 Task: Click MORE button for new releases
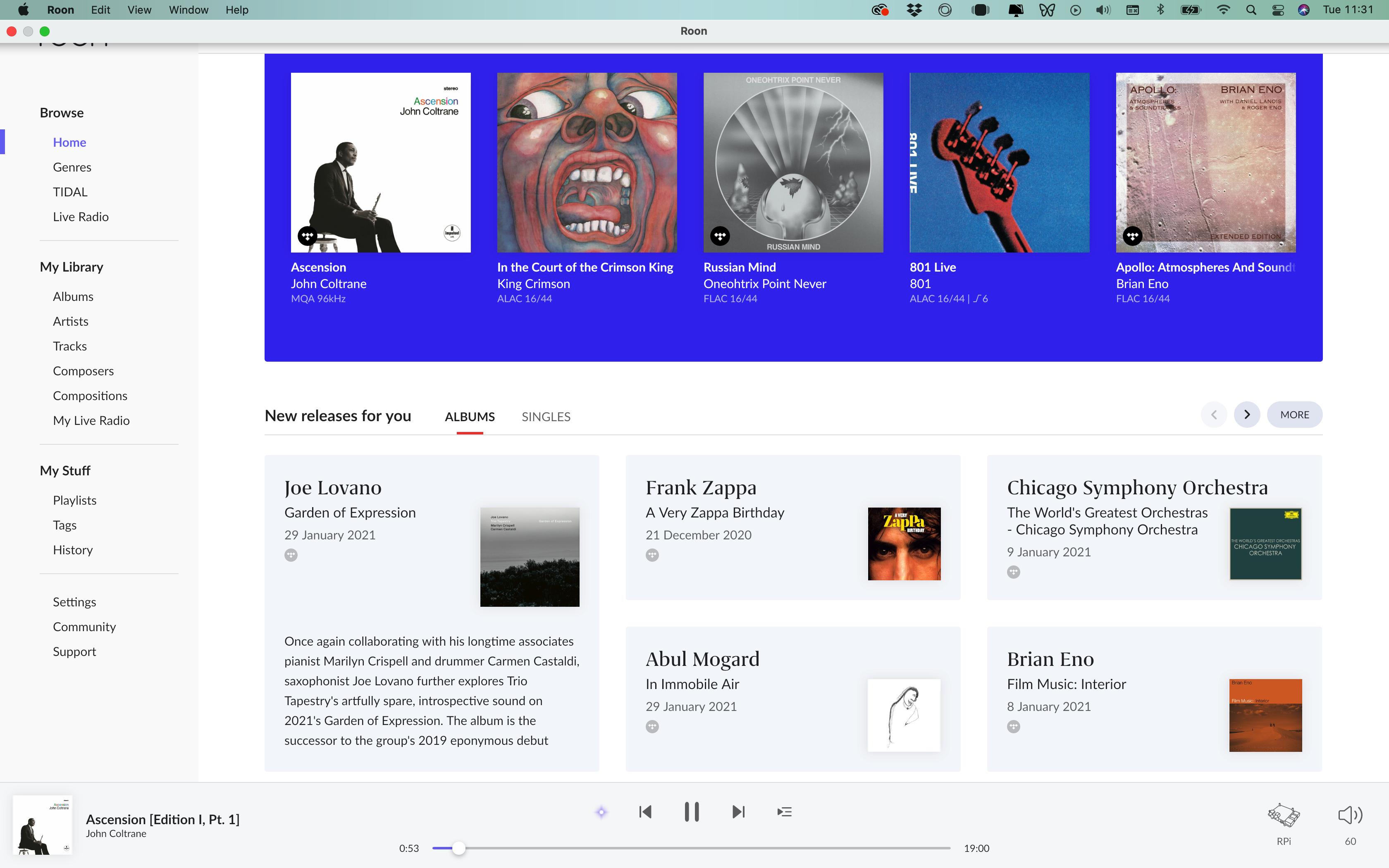click(1294, 415)
